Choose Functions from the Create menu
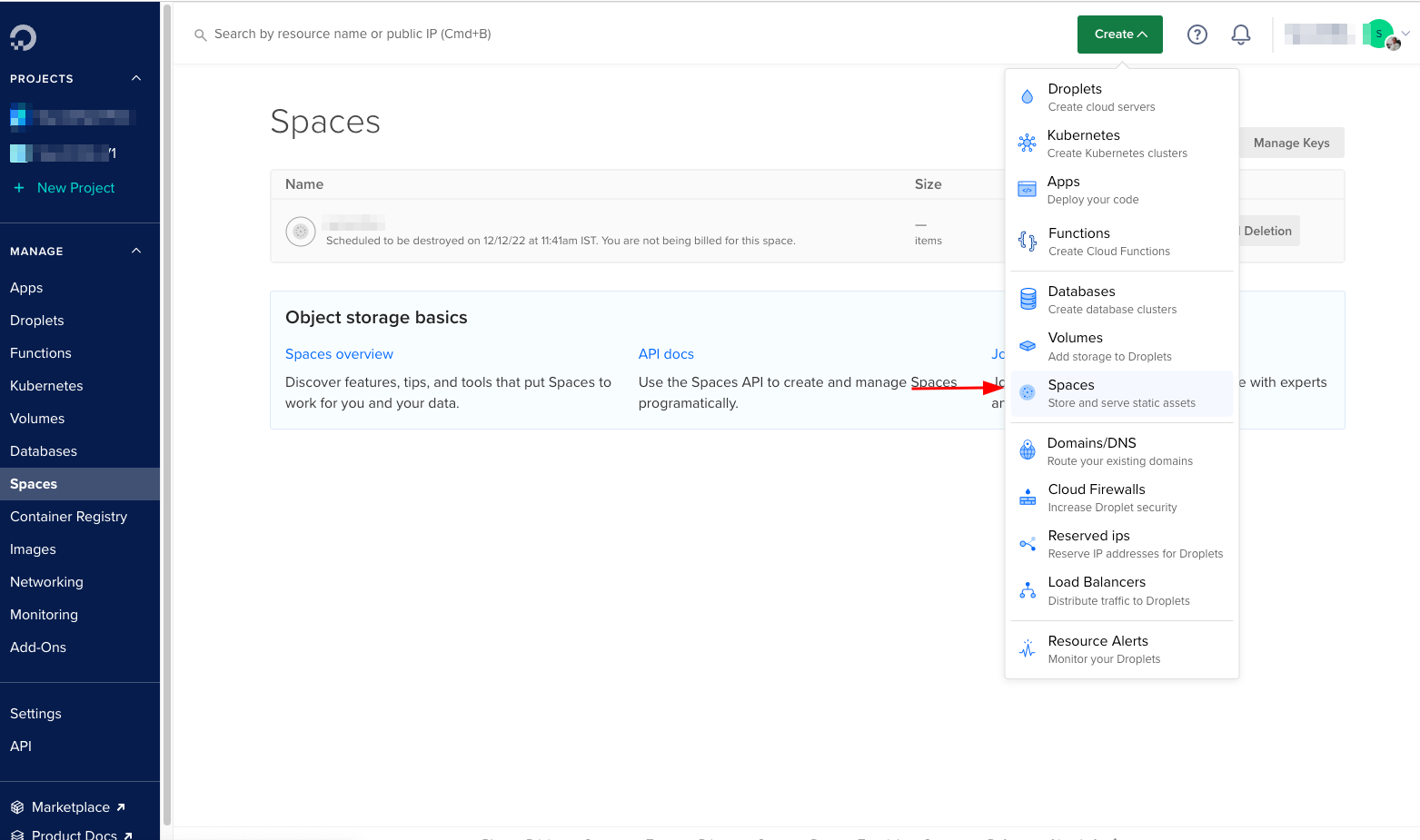 (x=1122, y=242)
